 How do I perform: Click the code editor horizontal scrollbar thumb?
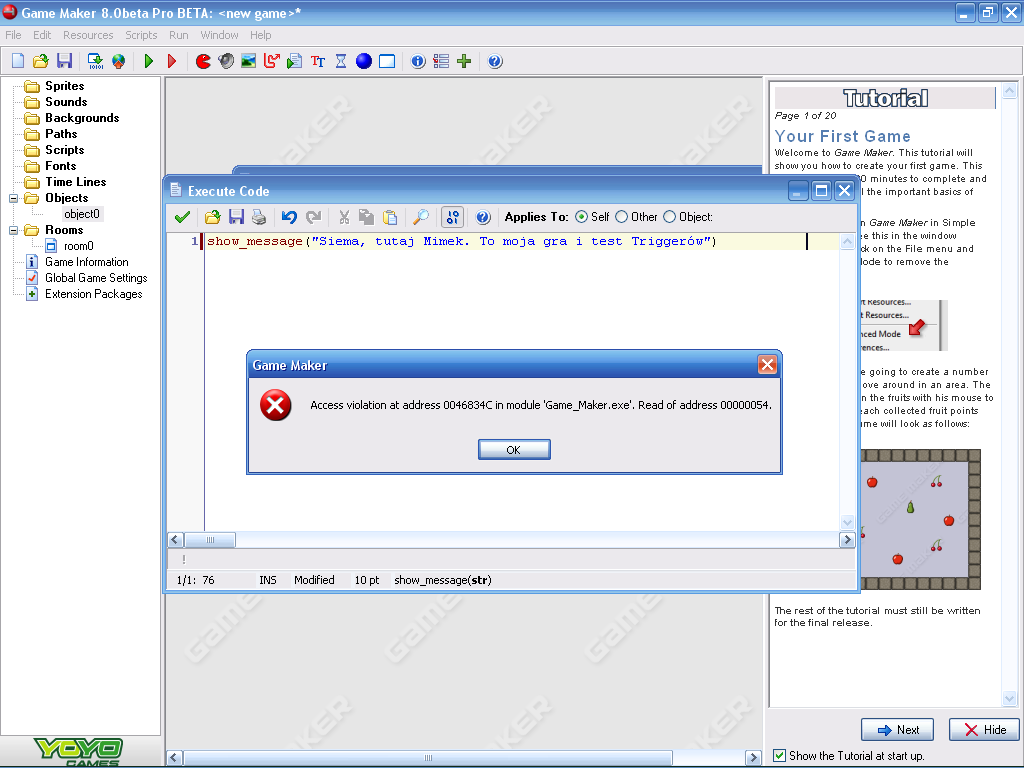pyautogui.click(x=210, y=540)
